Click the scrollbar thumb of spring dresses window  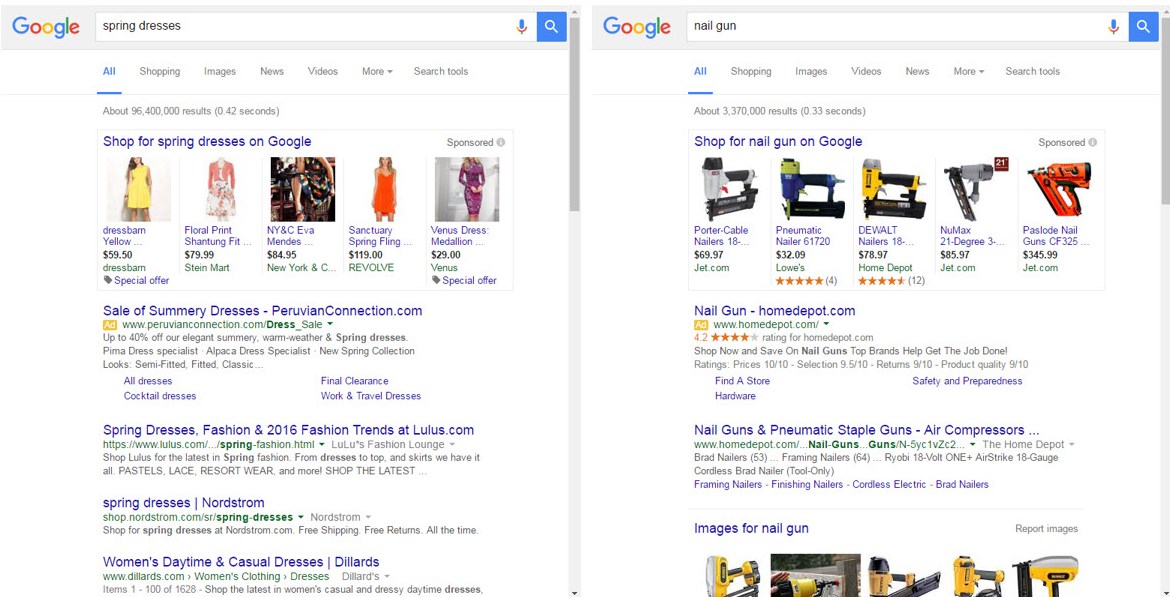[575, 112]
